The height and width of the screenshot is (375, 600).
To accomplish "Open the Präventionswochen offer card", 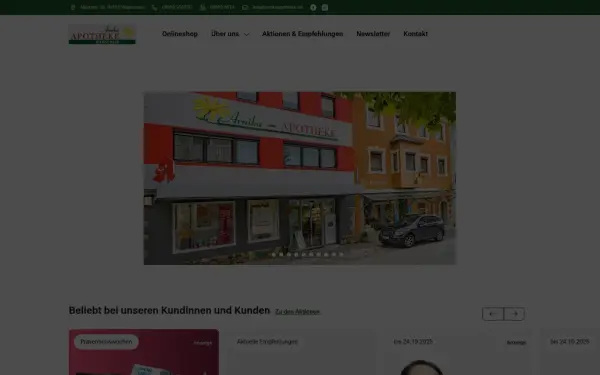I will point(144,352).
